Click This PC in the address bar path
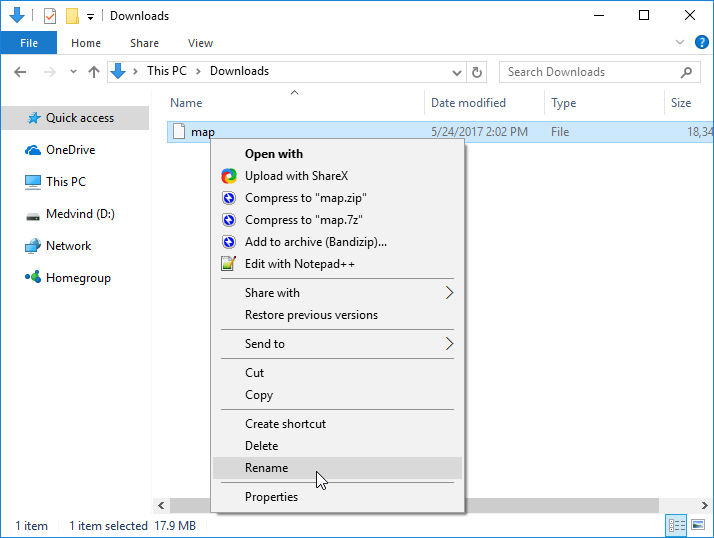 point(167,71)
